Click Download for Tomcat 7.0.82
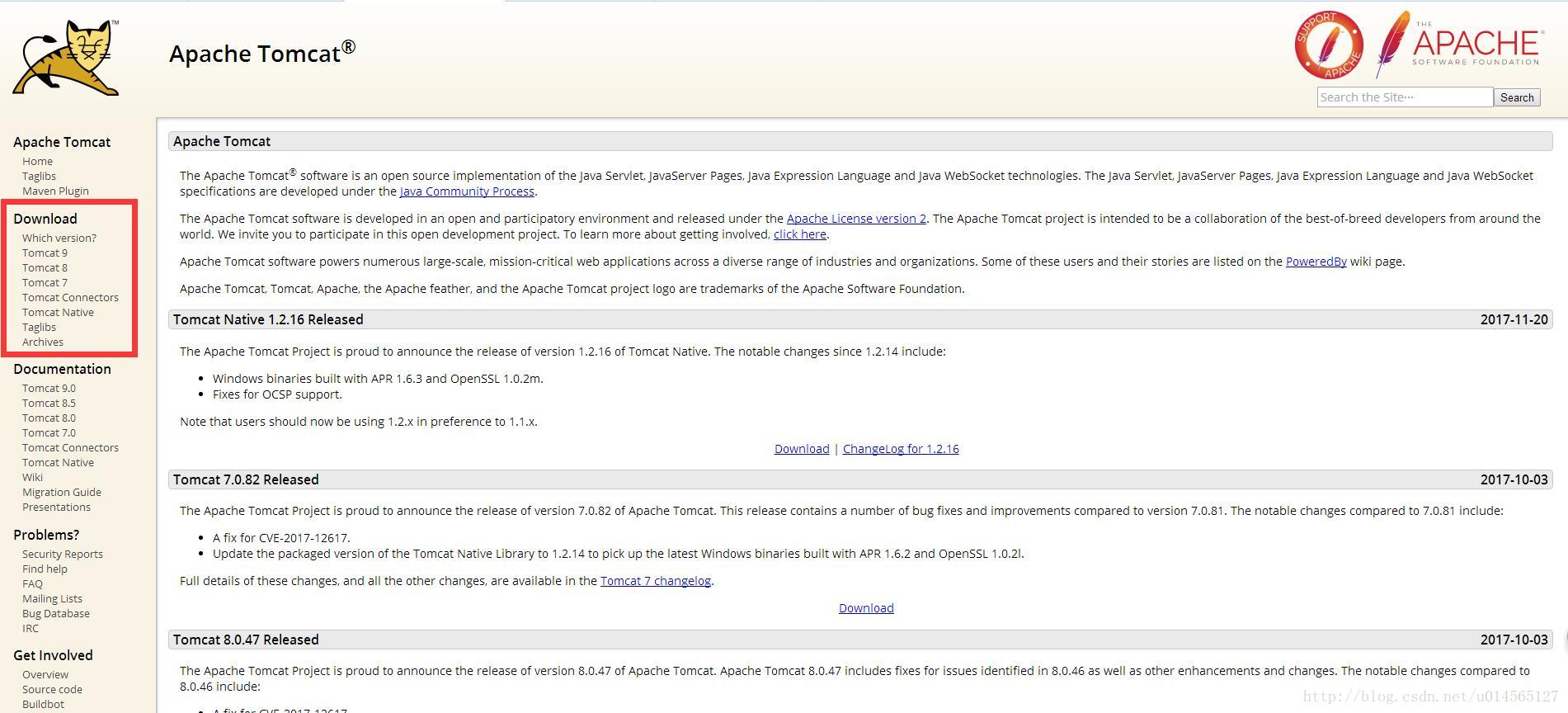This screenshot has width=1568, height=713. [x=866, y=608]
